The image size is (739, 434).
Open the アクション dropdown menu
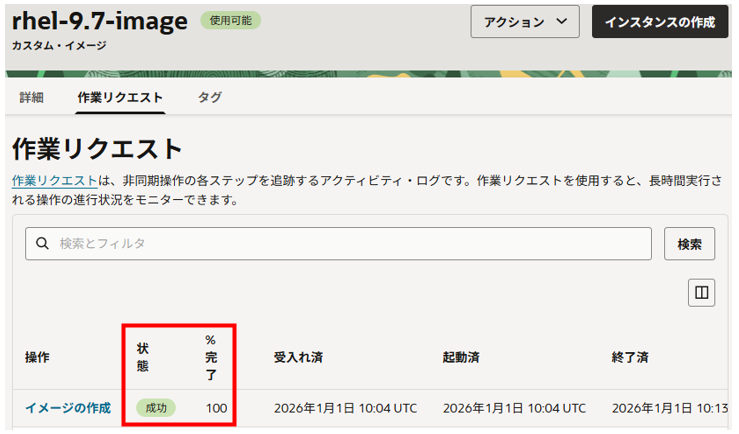tap(525, 22)
